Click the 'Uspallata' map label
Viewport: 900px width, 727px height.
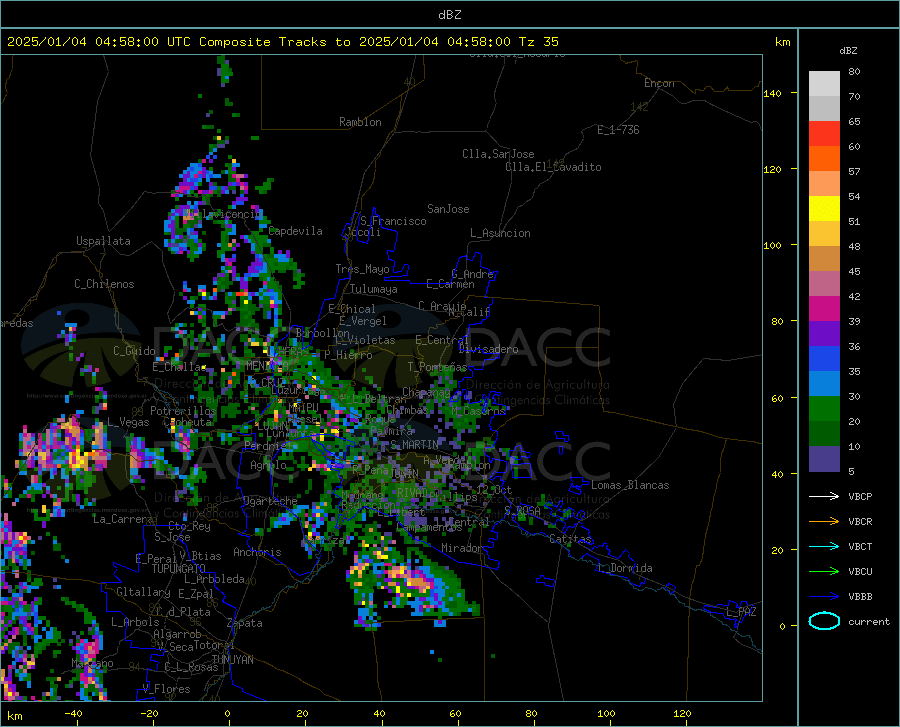tap(103, 242)
